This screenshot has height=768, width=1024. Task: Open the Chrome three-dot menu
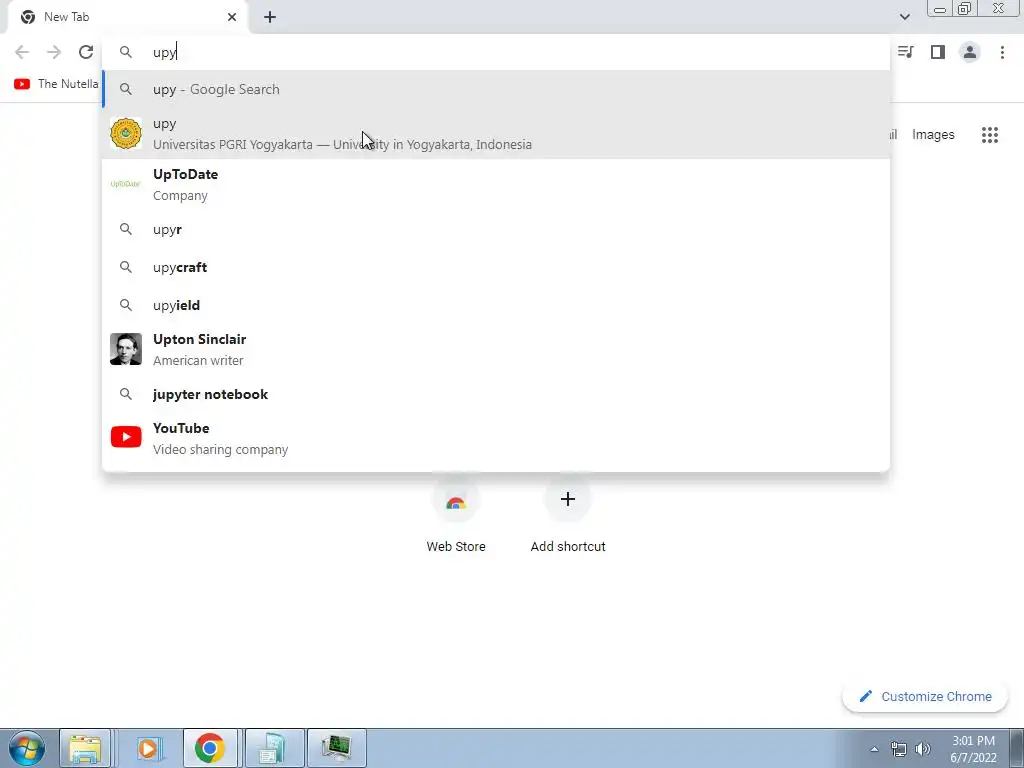coord(1002,52)
